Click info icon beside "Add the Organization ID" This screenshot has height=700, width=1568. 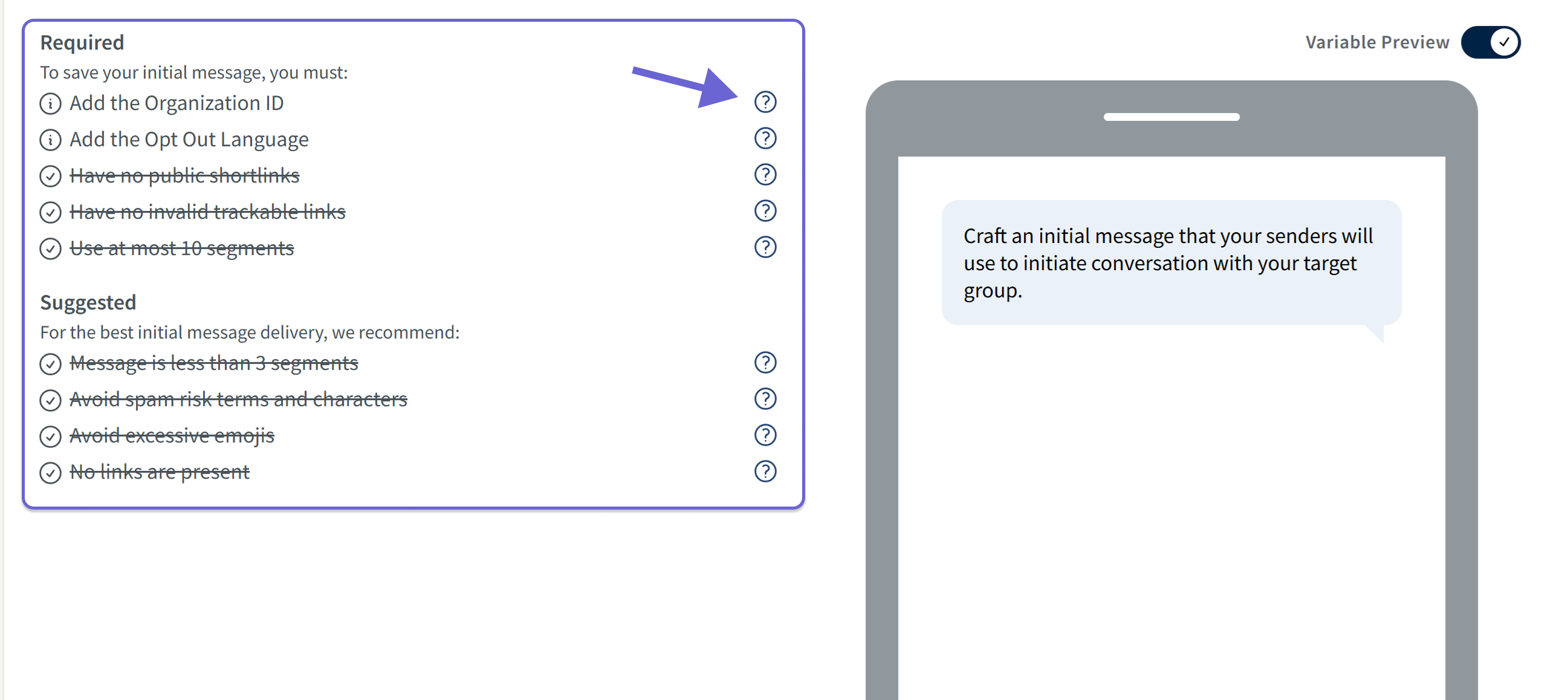pyautogui.click(x=50, y=103)
